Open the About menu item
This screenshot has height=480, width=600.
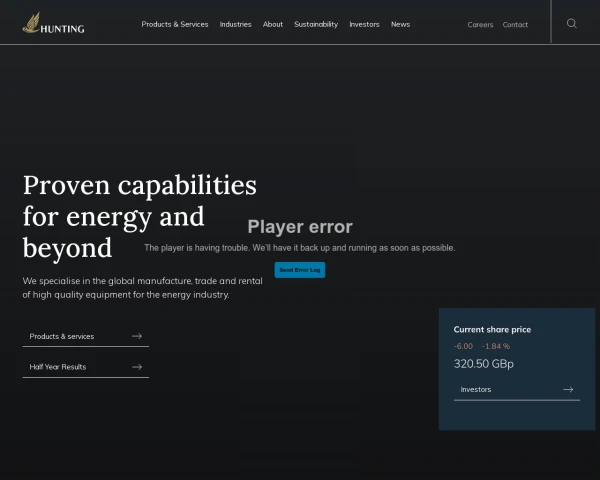pyautogui.click(x=273, y=24)
